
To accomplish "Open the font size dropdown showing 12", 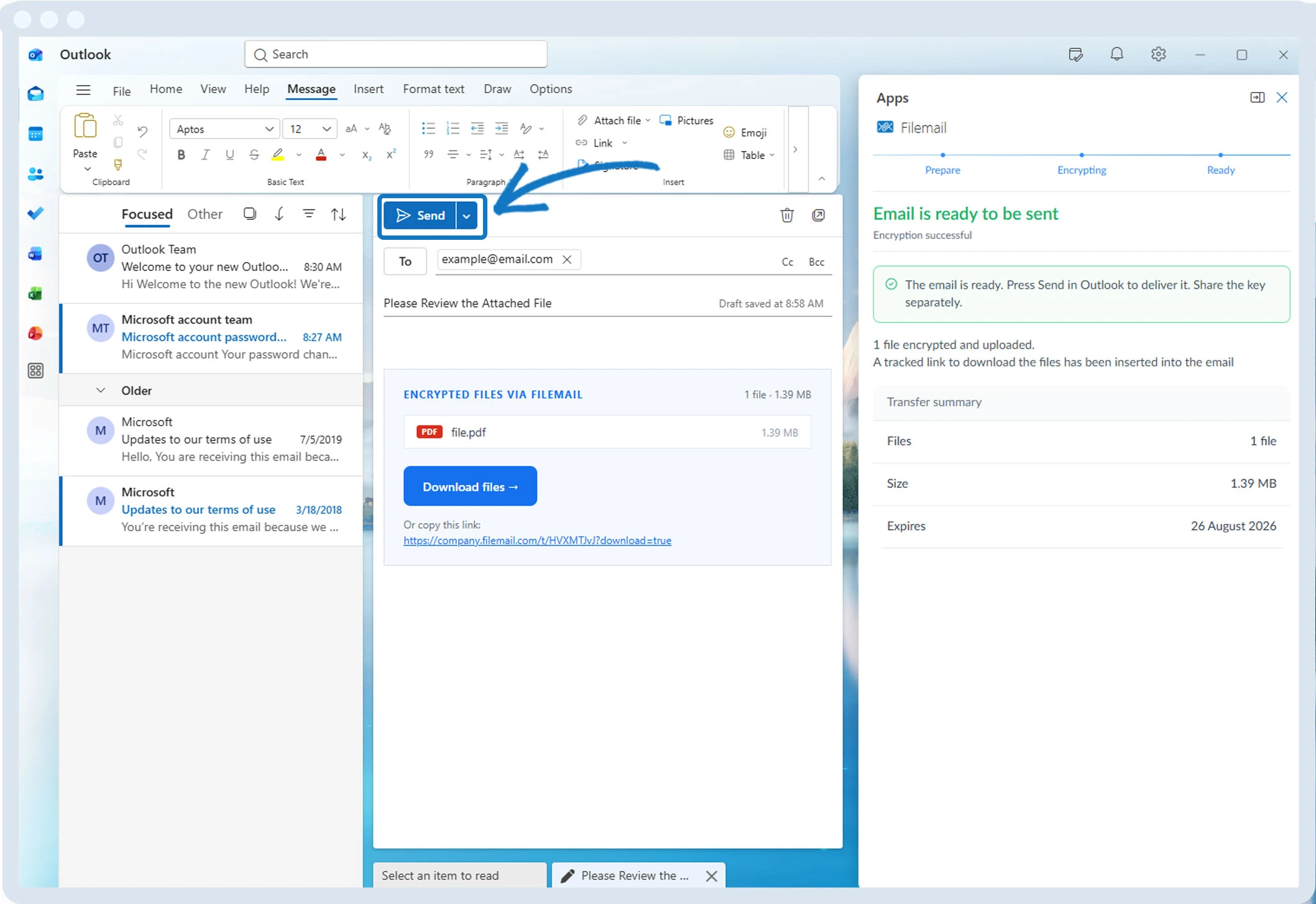I will pos(310,129).
